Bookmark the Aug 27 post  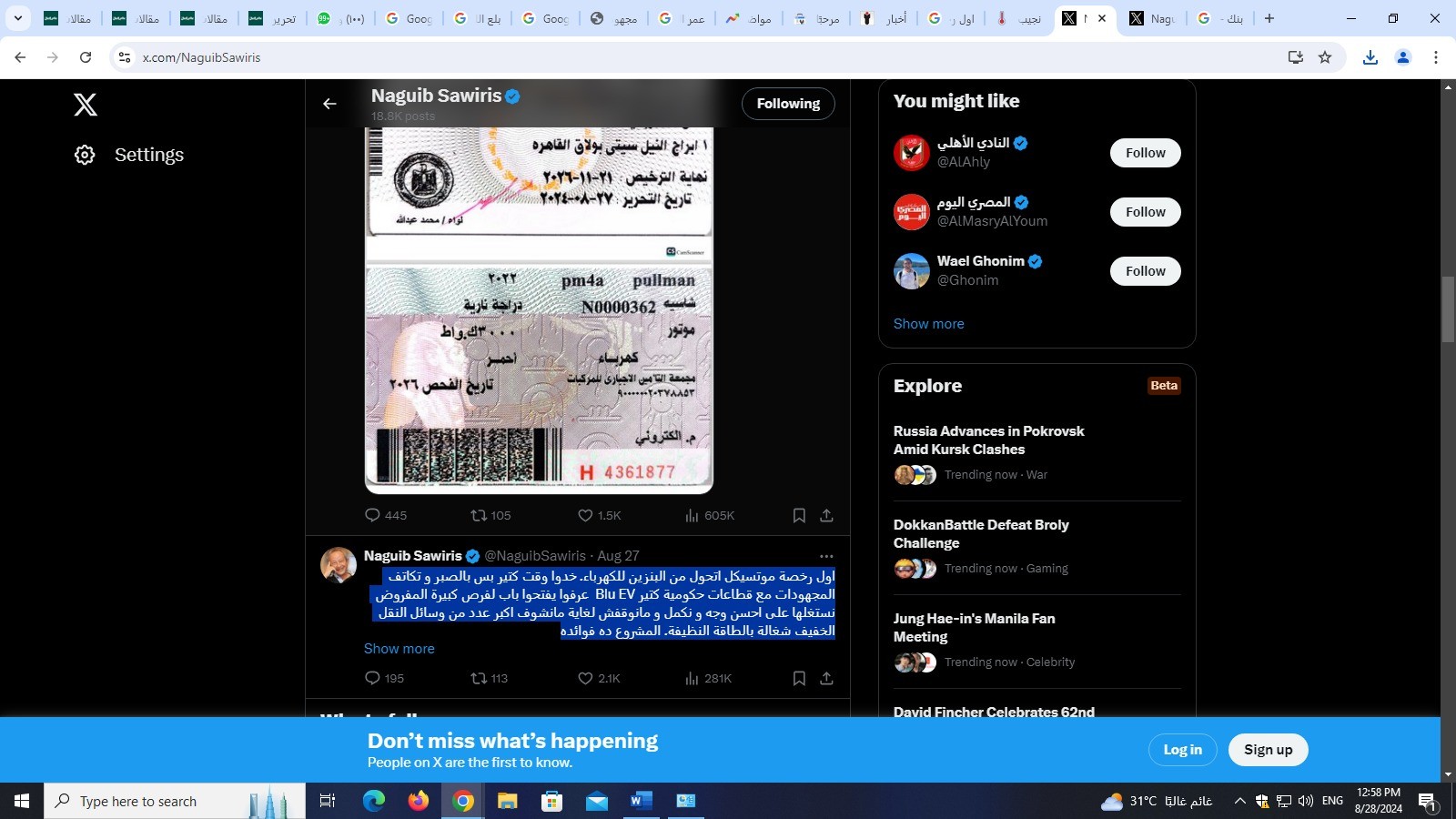tap(799, 678)
